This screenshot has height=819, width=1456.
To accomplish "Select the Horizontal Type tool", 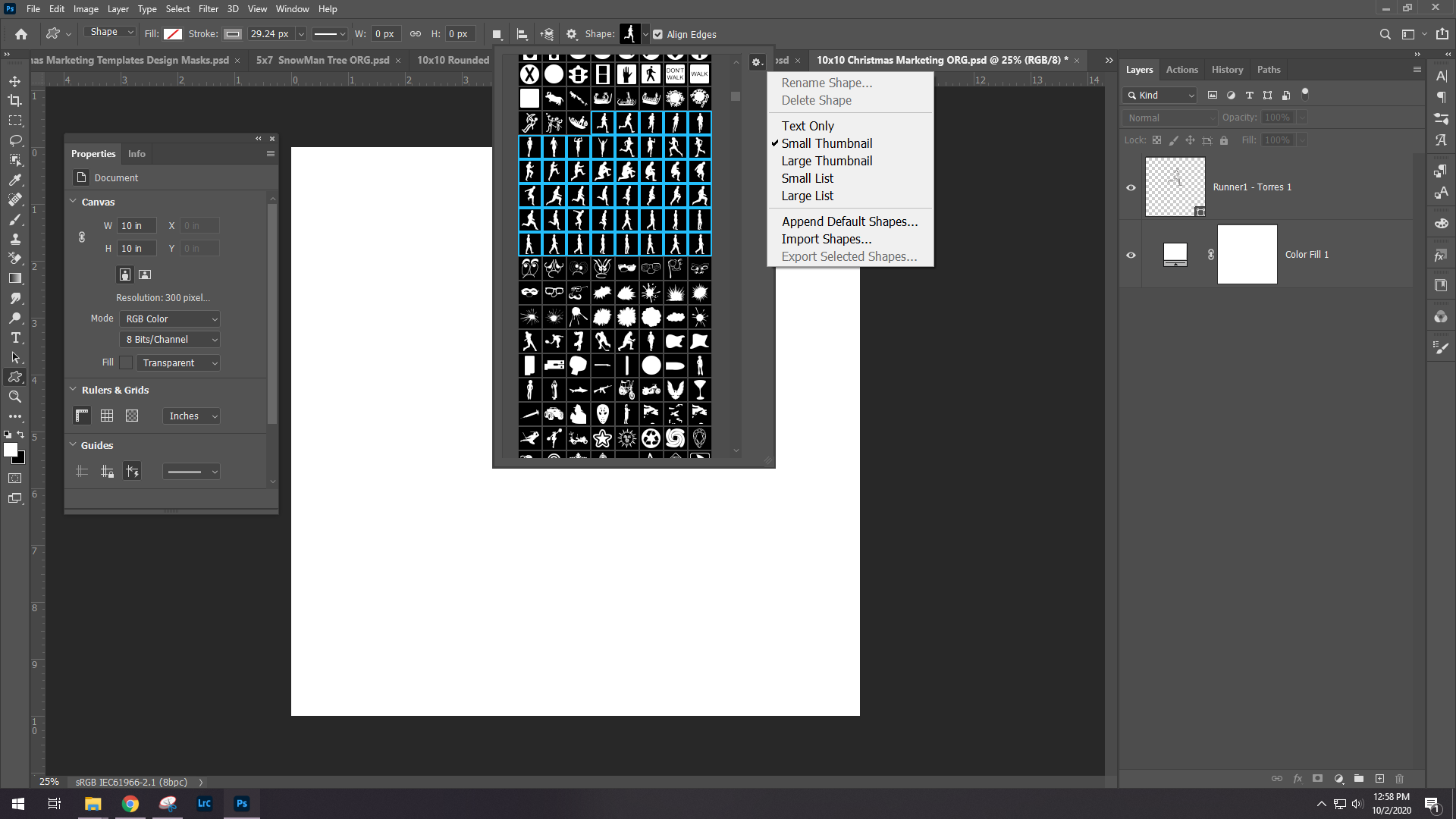I will 14,337.
